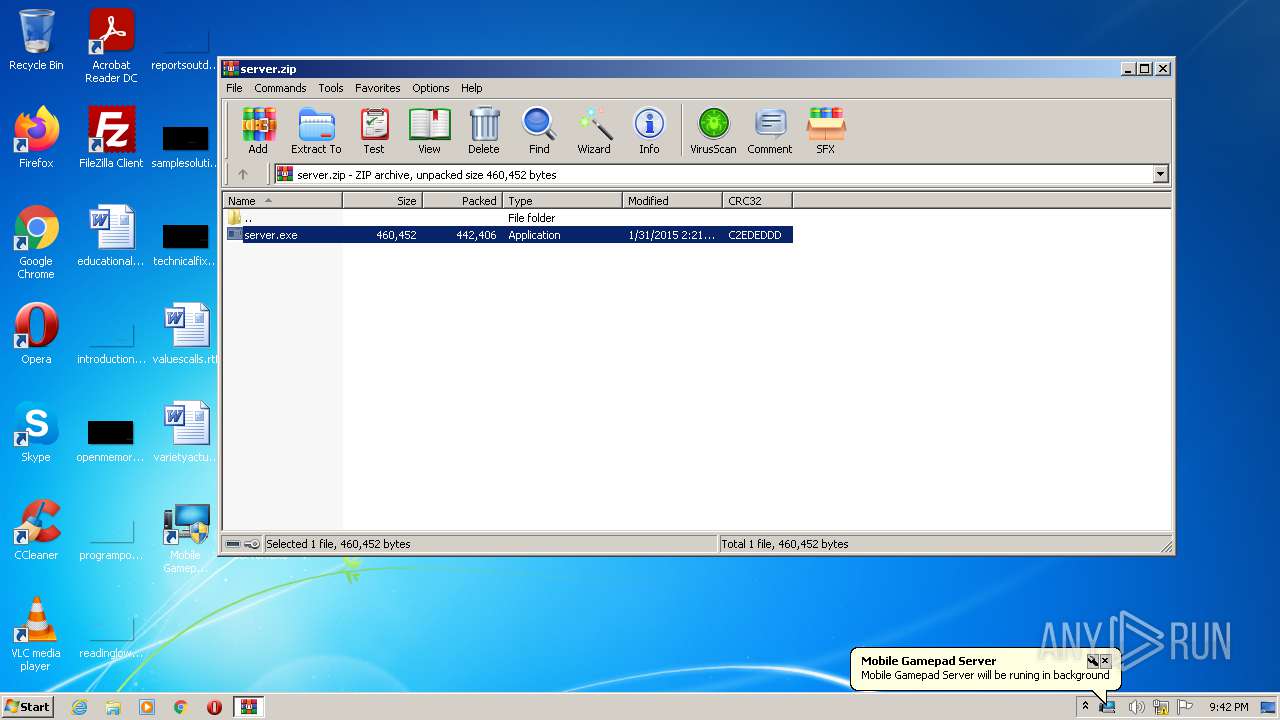Sort by the Name column header

click(x=282, y=201)
